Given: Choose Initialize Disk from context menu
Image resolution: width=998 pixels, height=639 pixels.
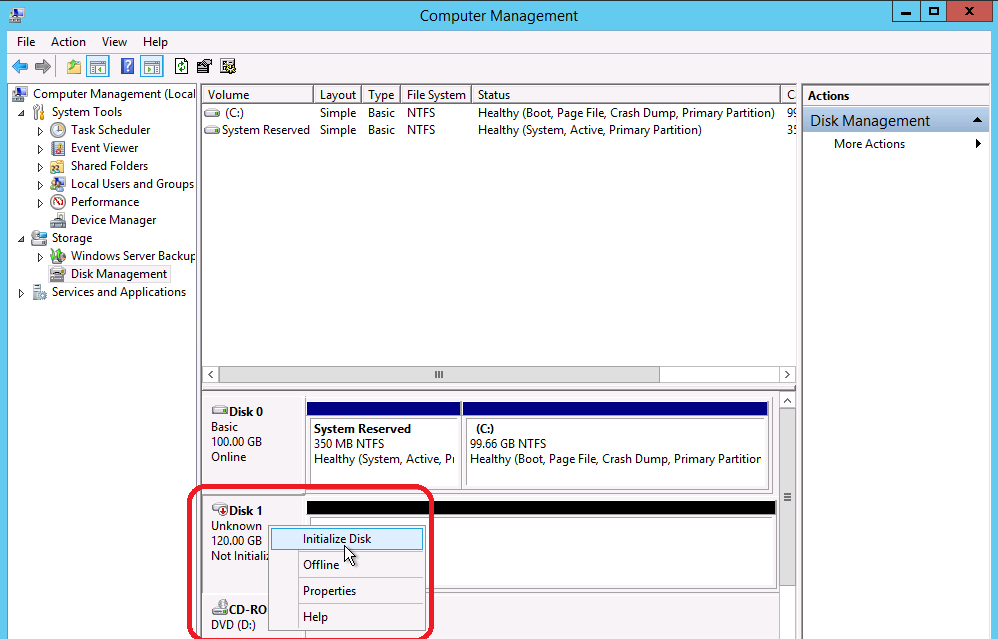Looking at the screenshot, I should point(337,539).
